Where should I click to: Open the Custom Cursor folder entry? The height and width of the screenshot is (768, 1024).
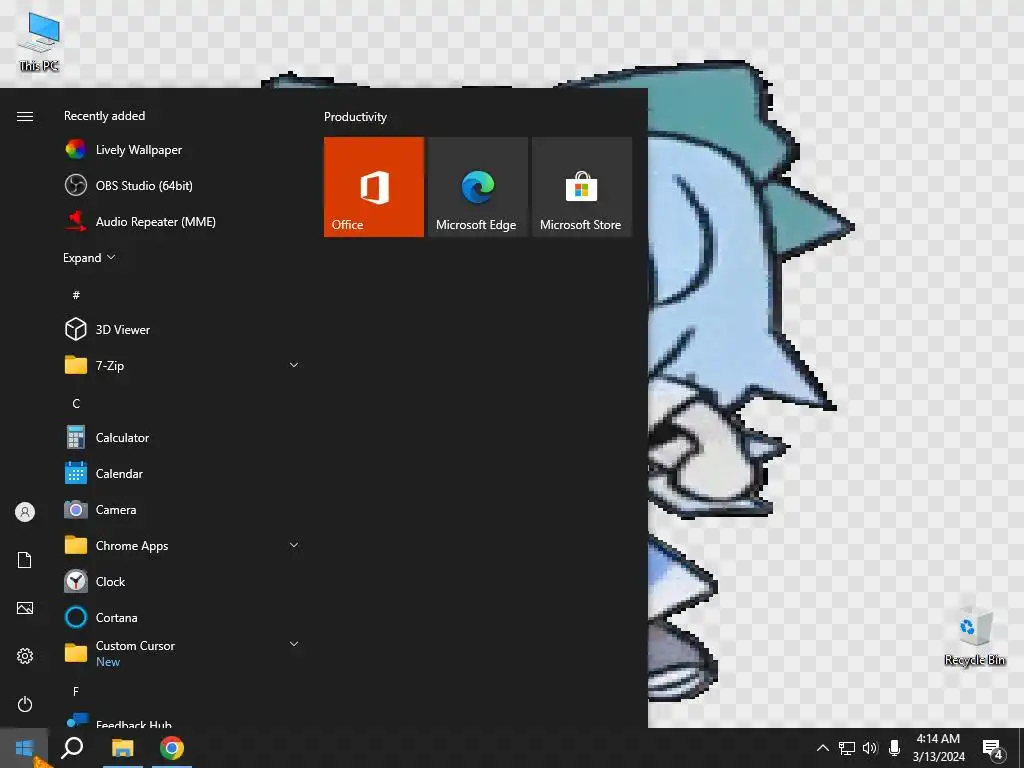pos(183,653)
